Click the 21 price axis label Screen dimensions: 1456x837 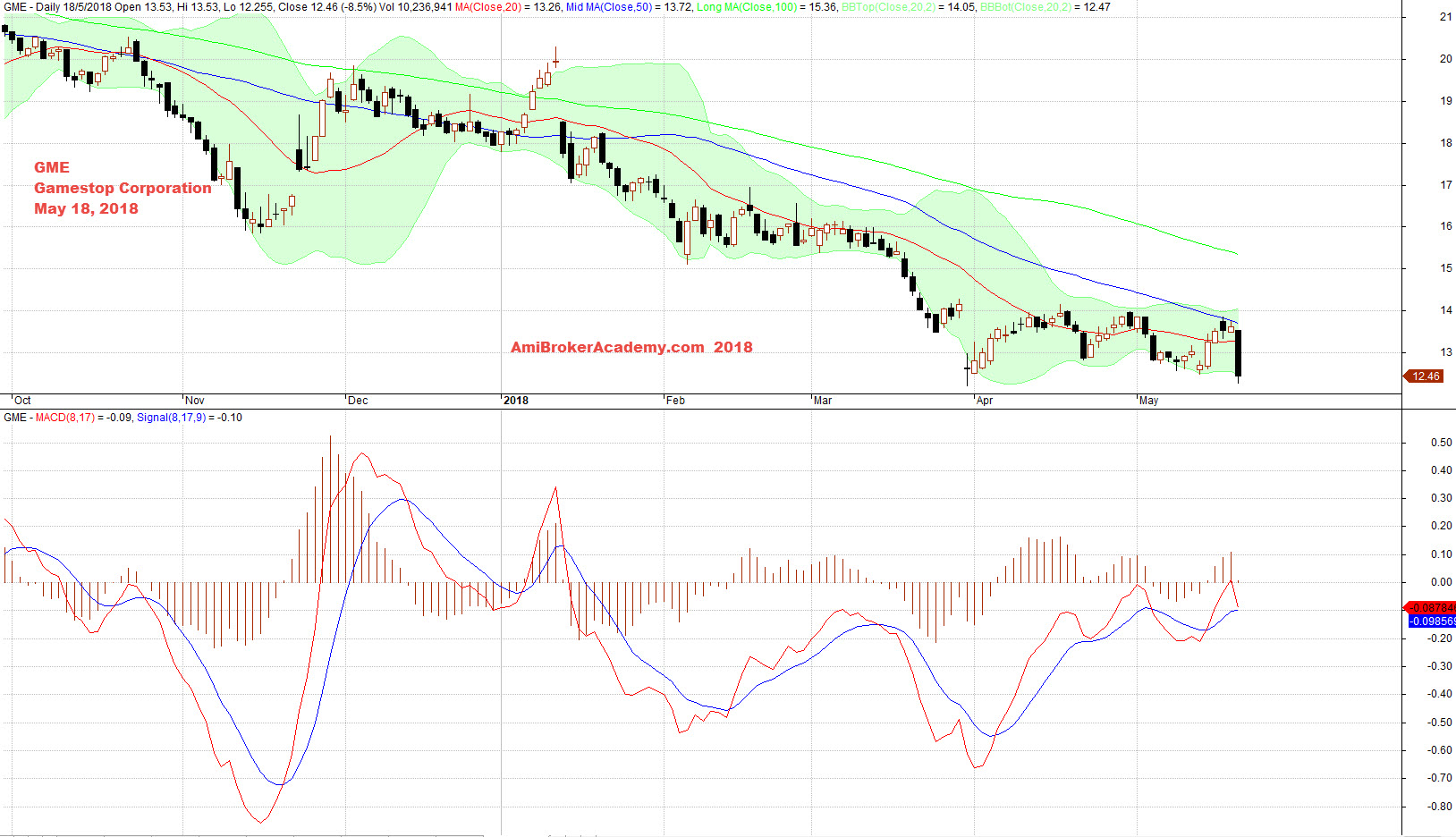pos(1445,17)
